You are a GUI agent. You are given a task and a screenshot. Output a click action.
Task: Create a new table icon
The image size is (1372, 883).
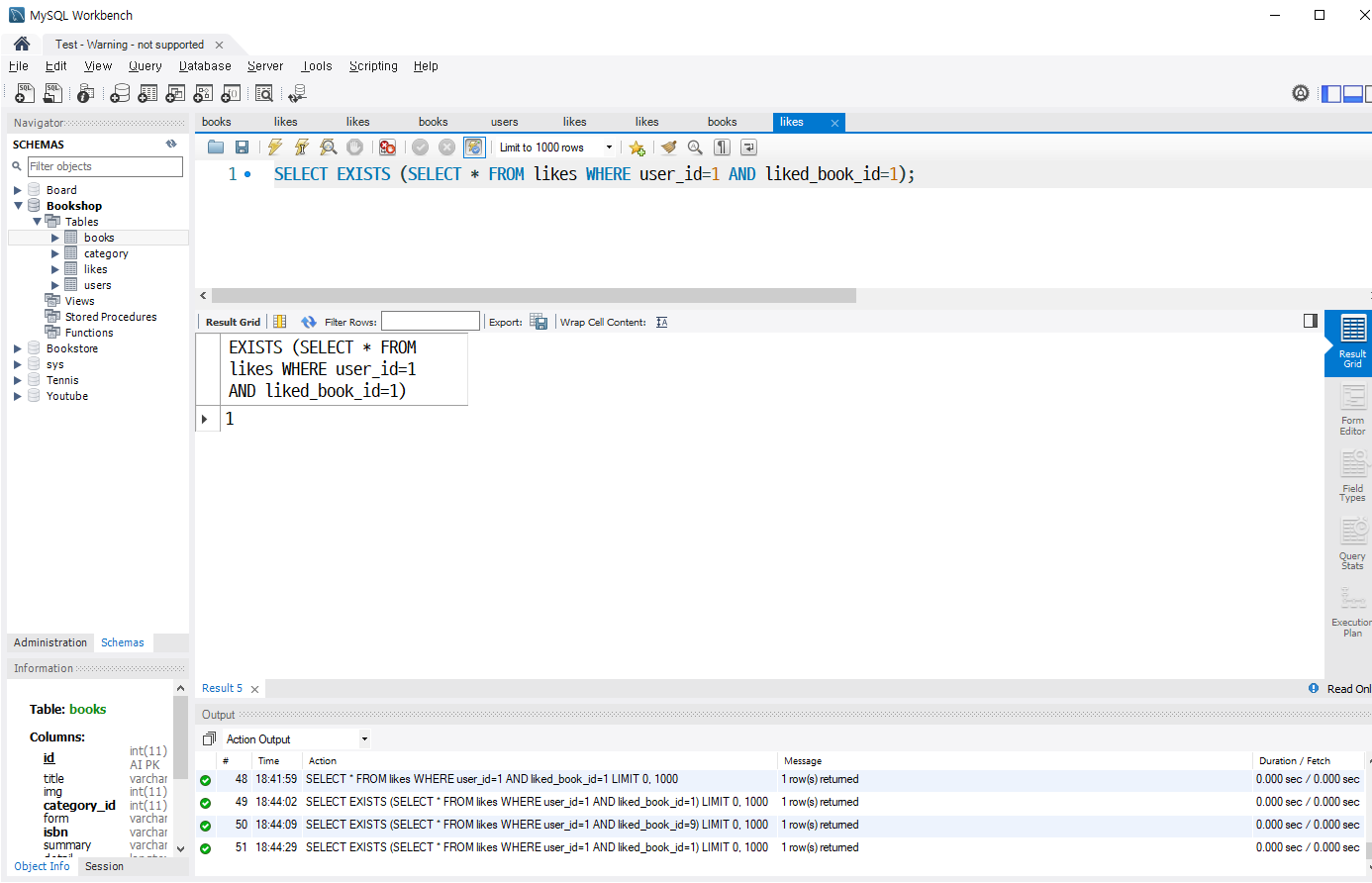[x=147, y=93]
